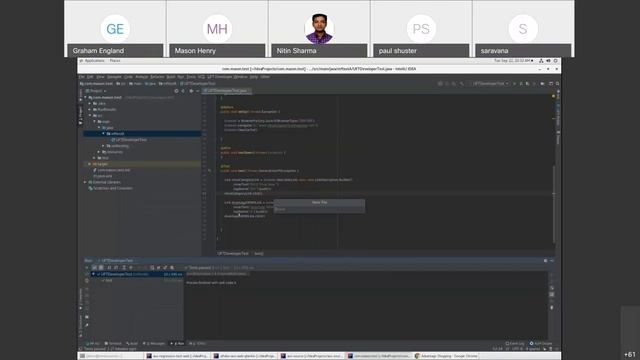Open the run configuration dropdown UFTDeveloperTest
640x360 pixels.
coord(490,84)
